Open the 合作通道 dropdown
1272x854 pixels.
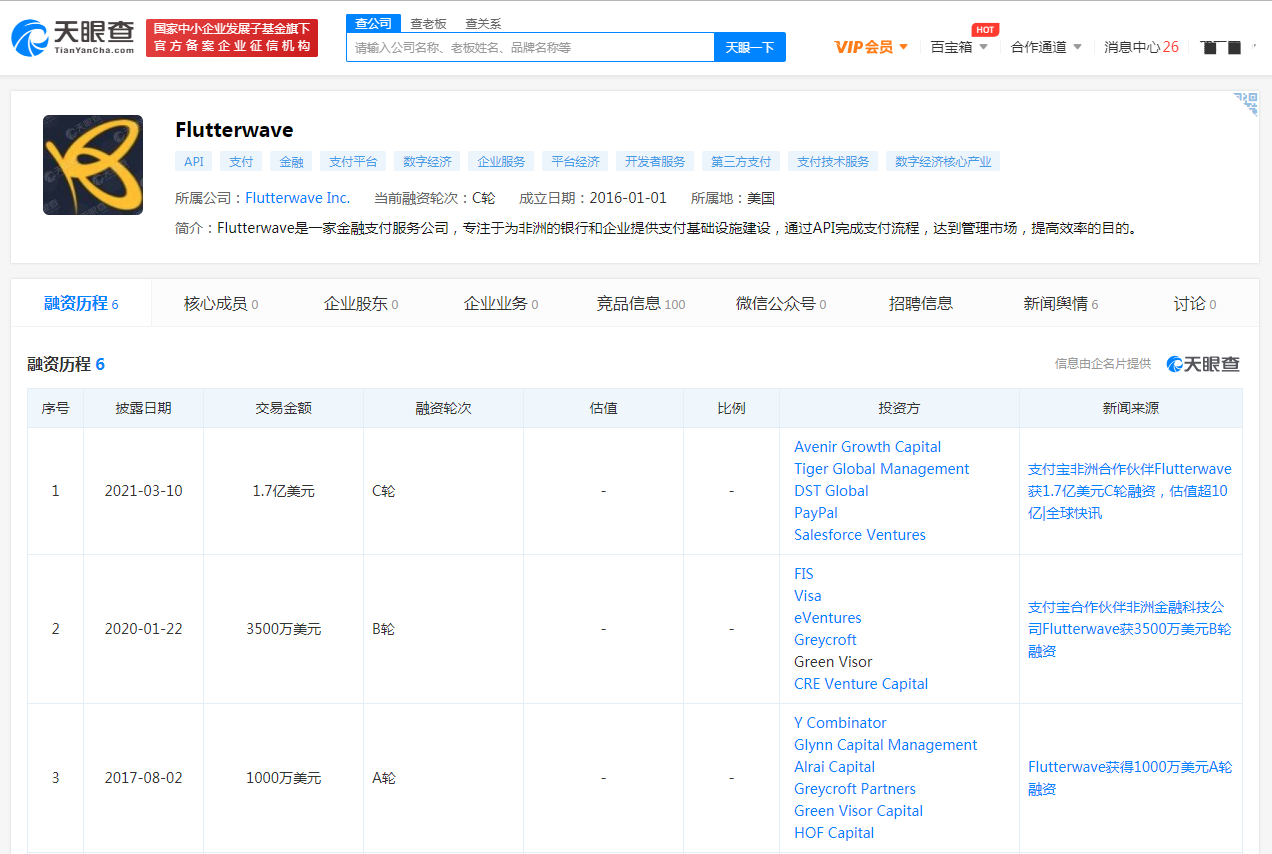(x=1046, y=47)
